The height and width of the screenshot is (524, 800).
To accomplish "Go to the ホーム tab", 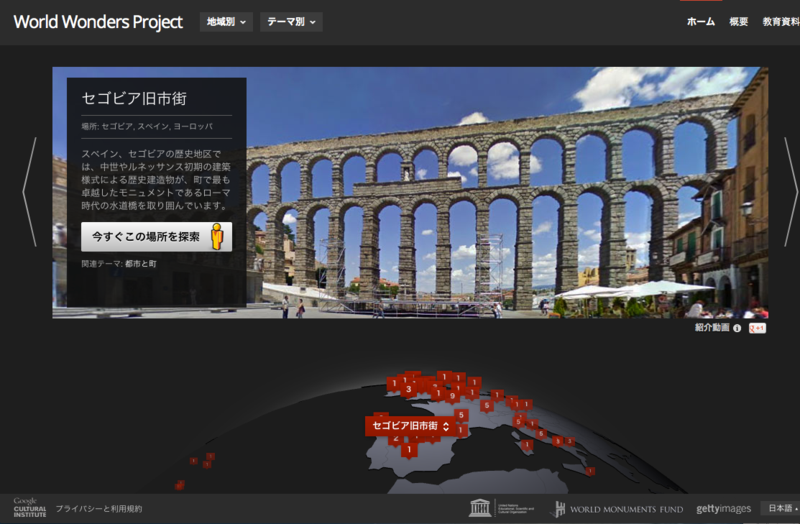I will (701, 21).
